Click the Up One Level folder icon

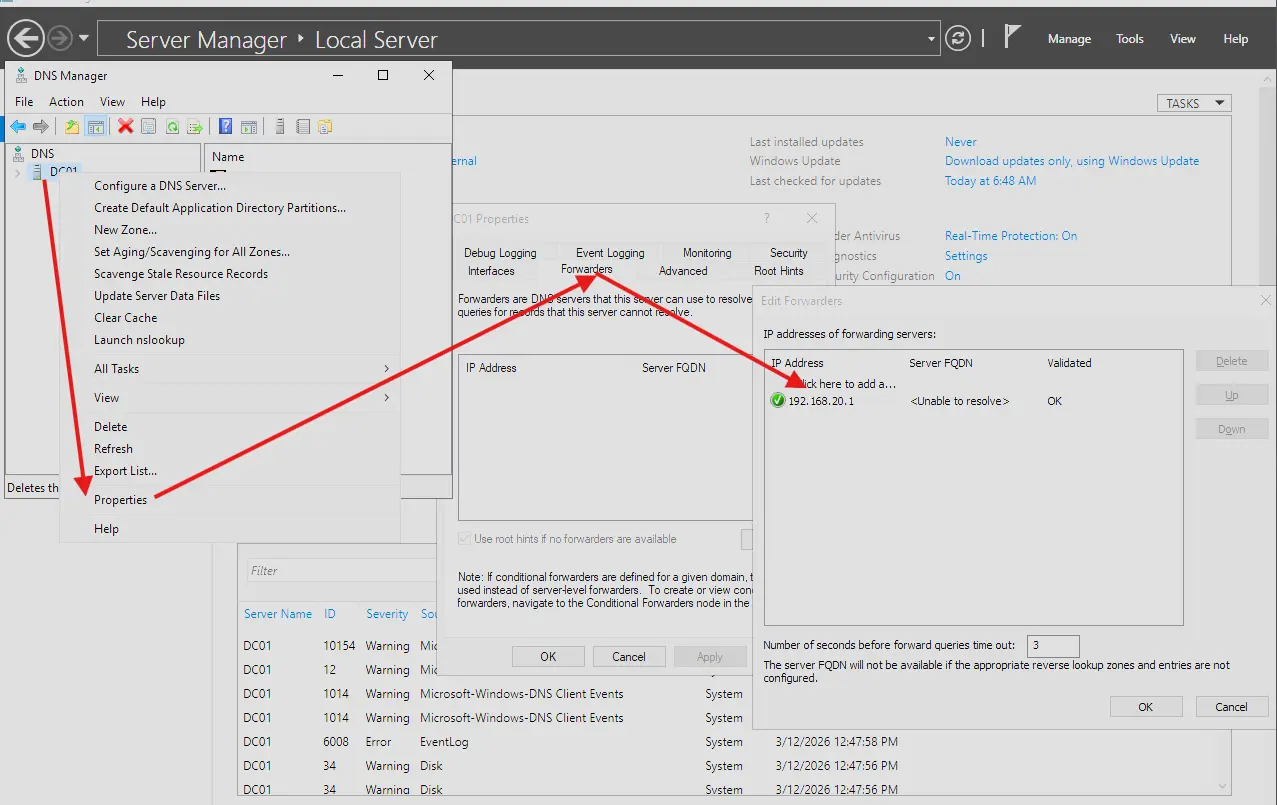[72, 126]
